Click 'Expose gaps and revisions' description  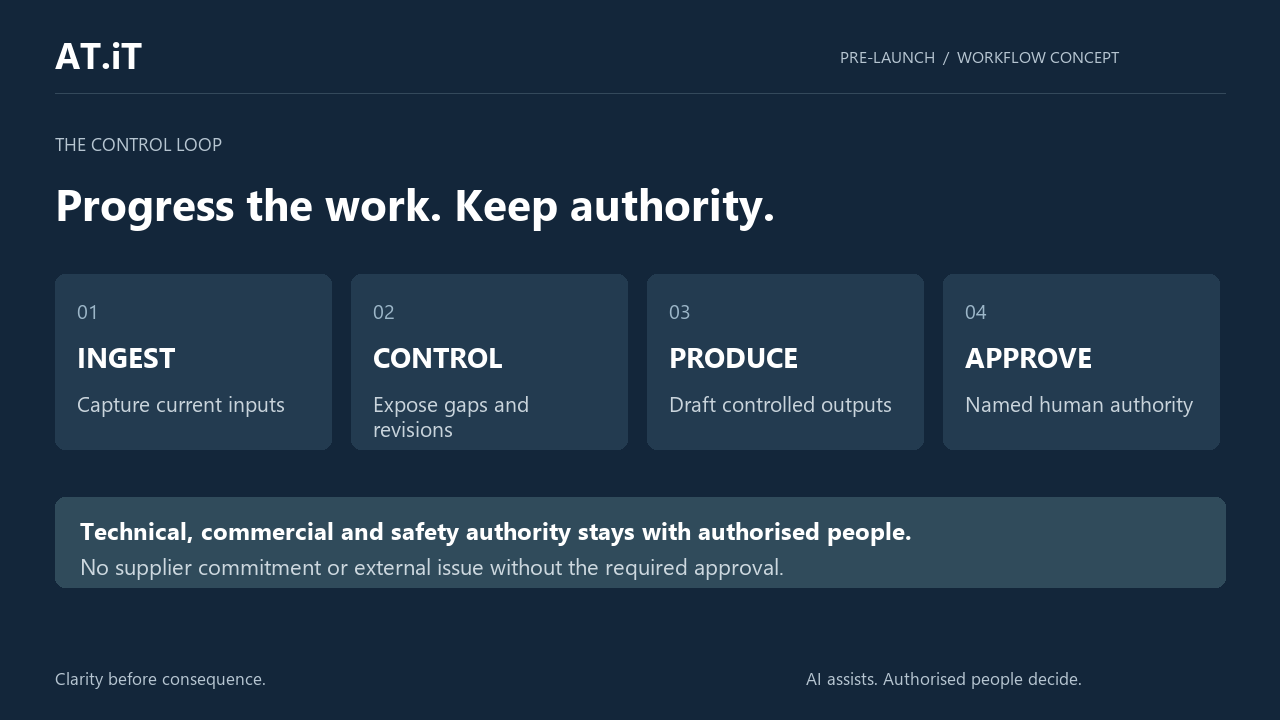[x=451, y=417]
